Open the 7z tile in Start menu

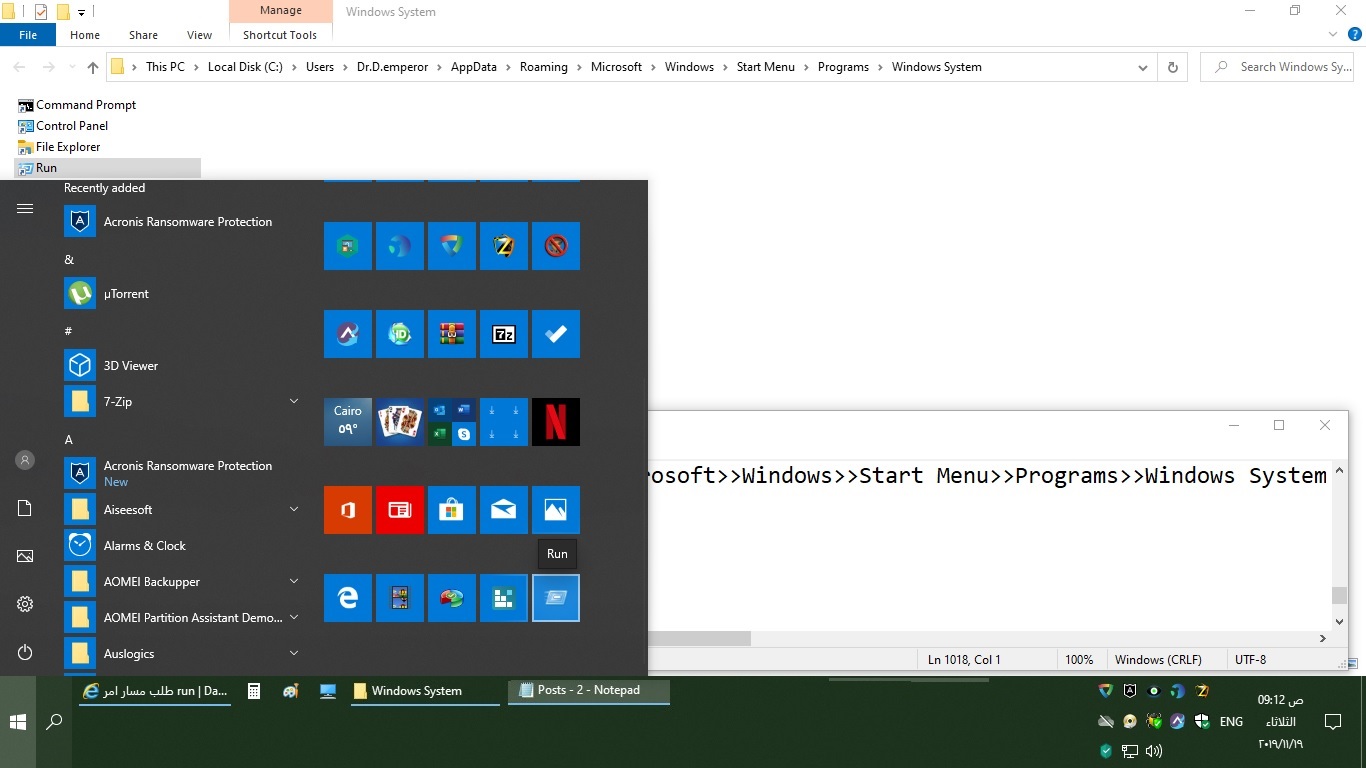point(504,334)
